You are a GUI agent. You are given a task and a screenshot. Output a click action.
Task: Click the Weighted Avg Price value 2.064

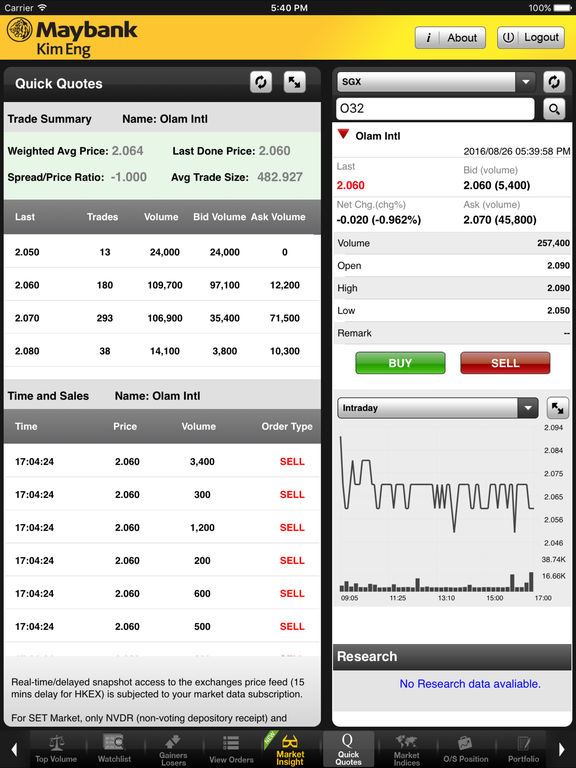tap(127, 151)
